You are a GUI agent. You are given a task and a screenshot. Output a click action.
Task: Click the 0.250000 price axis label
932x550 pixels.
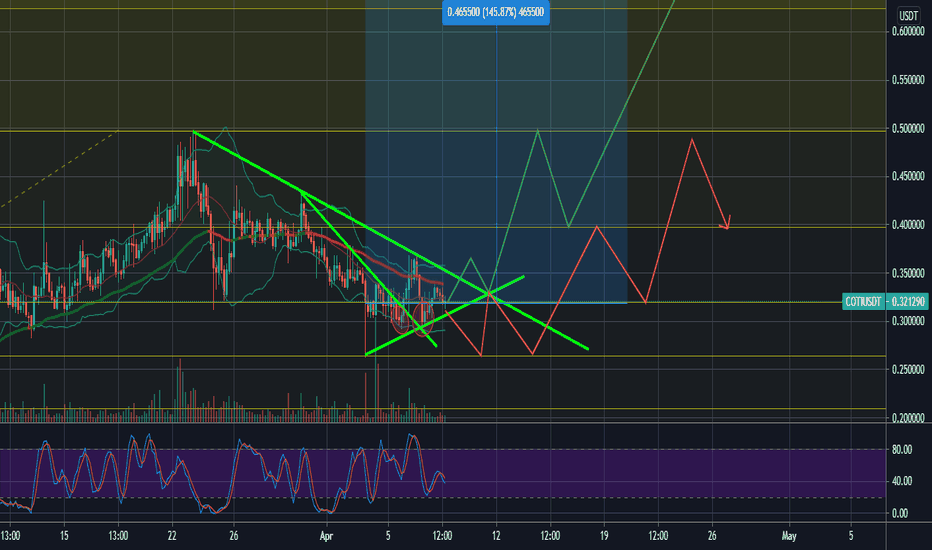908,370
